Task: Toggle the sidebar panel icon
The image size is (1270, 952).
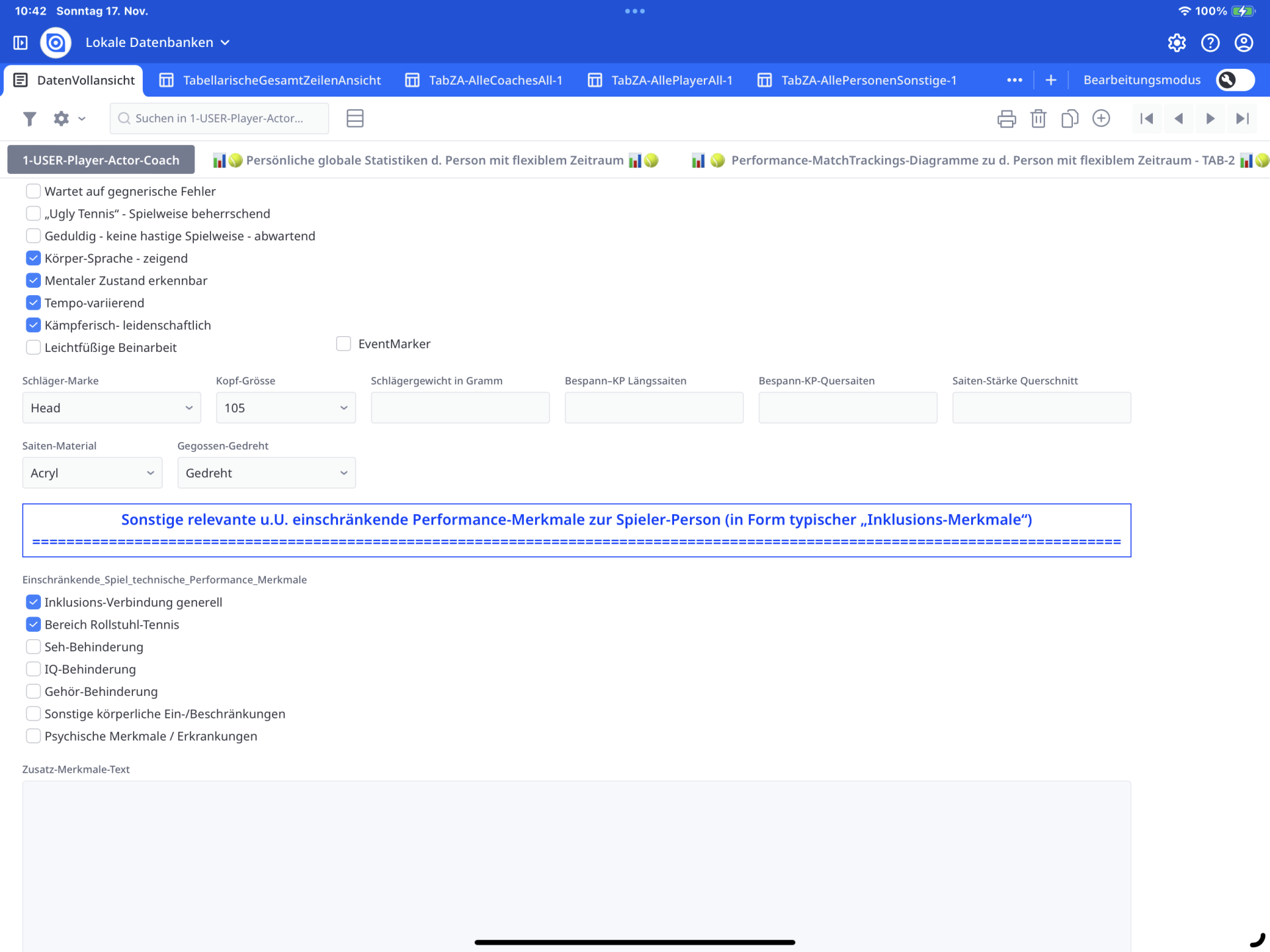Action: click(21, 42)
